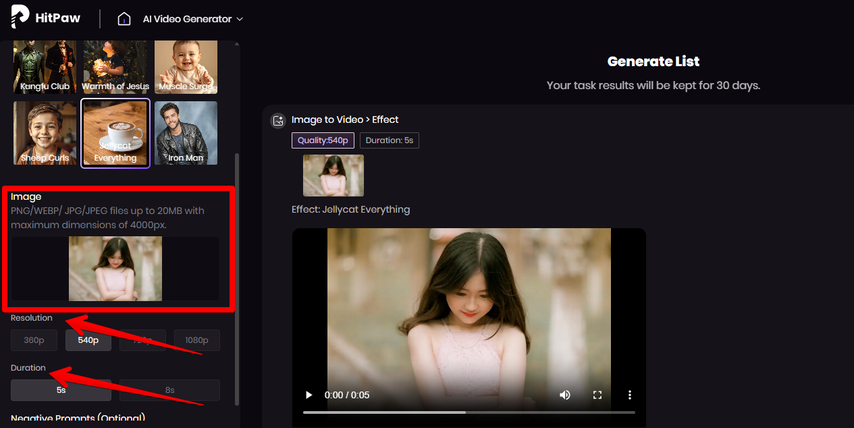Click the HitPaw logo
The image size is (854, 428).
pyautogui.click(x=45, y=19)
